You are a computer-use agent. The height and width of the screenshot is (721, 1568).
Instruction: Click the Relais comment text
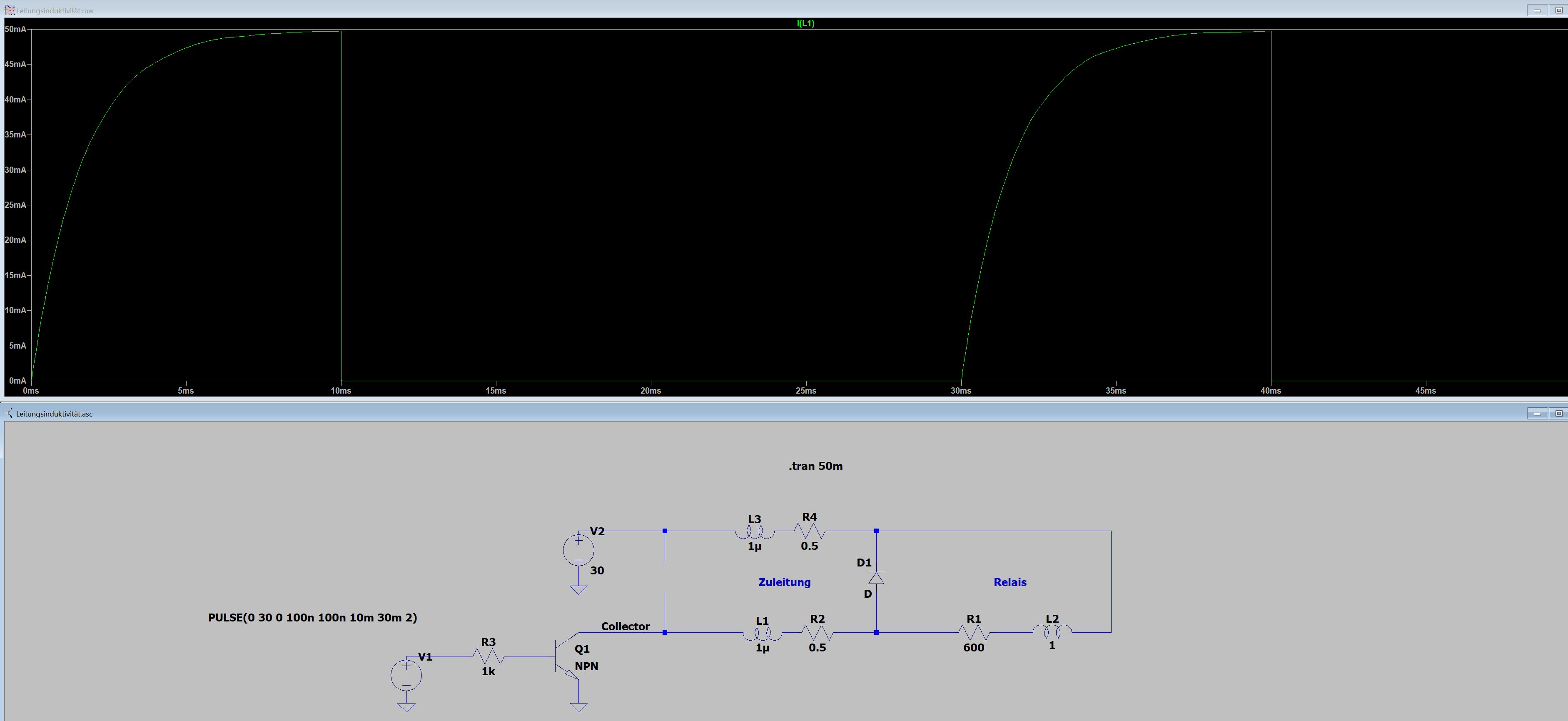[x=1010, y=582]
